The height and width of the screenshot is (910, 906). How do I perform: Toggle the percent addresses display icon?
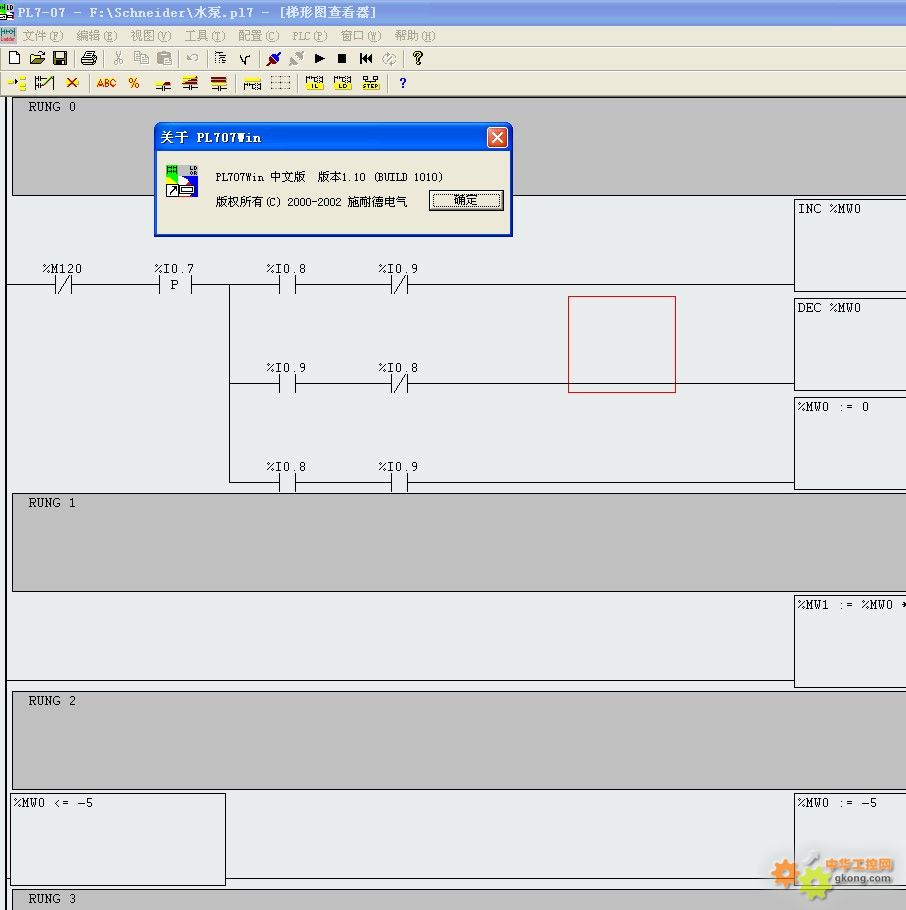134,83
